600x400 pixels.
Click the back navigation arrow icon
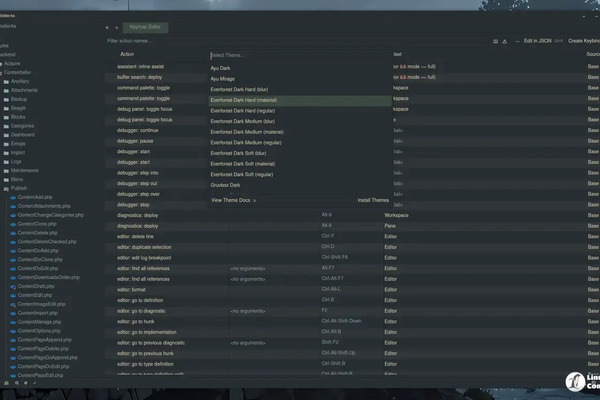[108, 28]
